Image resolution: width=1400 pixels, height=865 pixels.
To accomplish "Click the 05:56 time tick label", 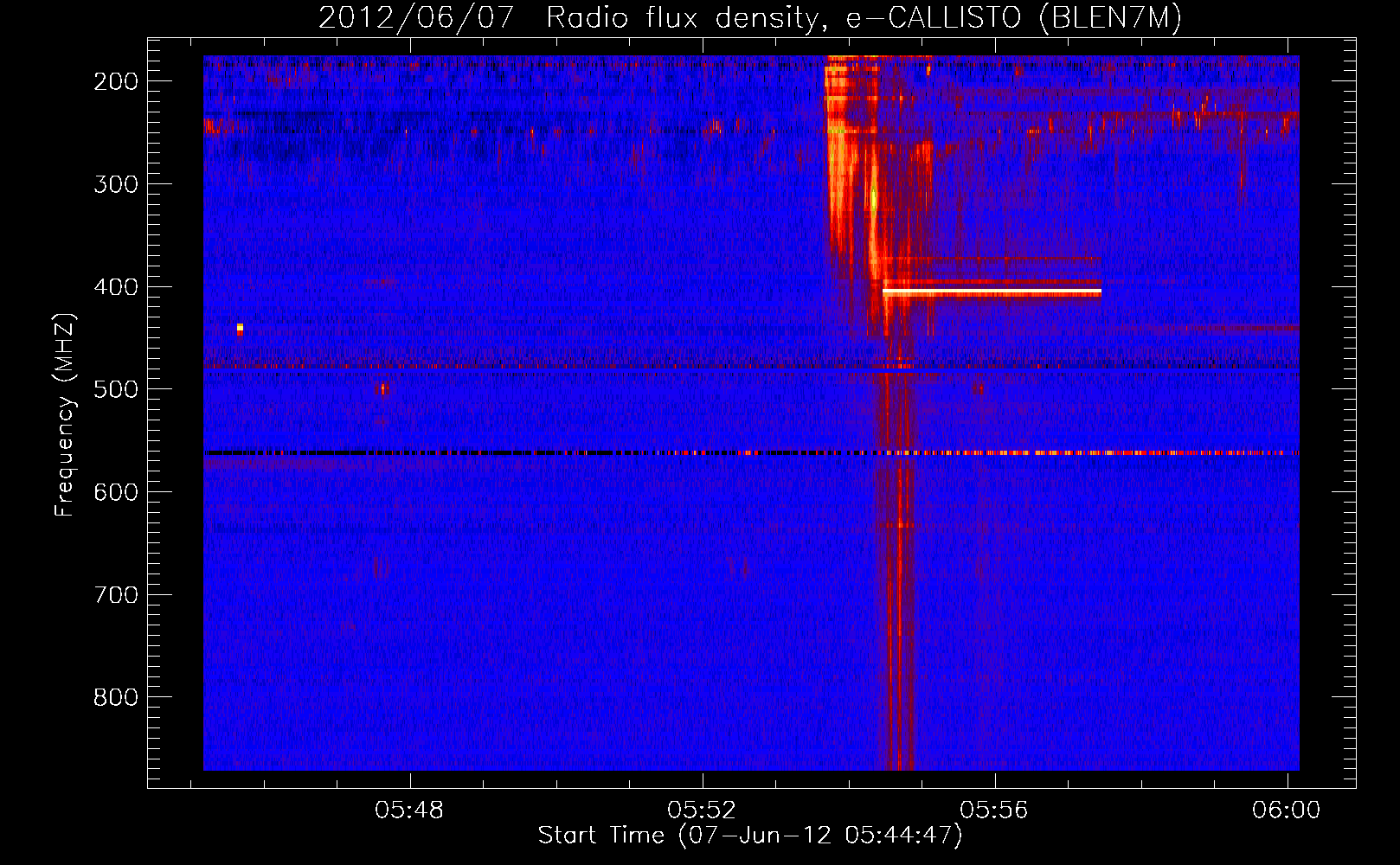I will (994, 811).
